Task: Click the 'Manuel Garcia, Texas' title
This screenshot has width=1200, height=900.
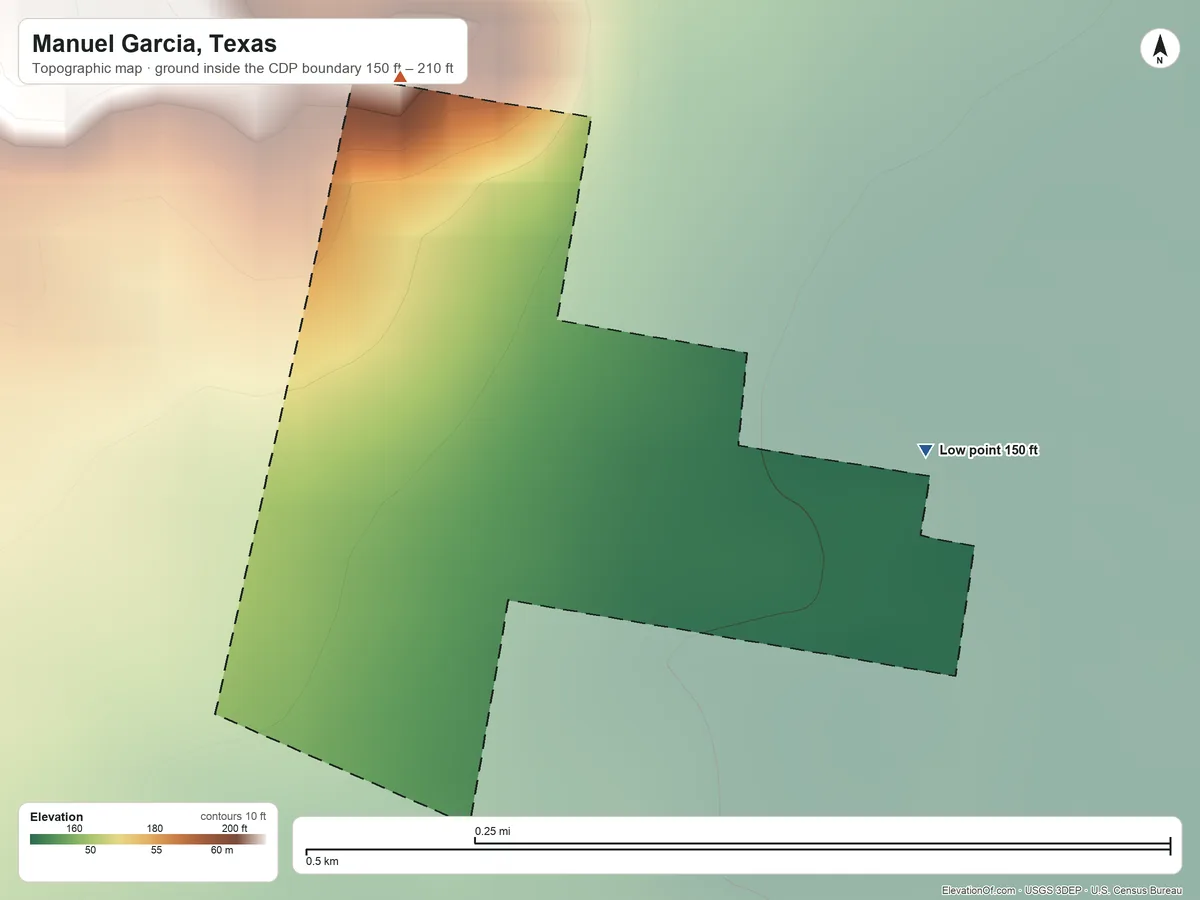Action: pyautogui.click(x=155, y=44)
